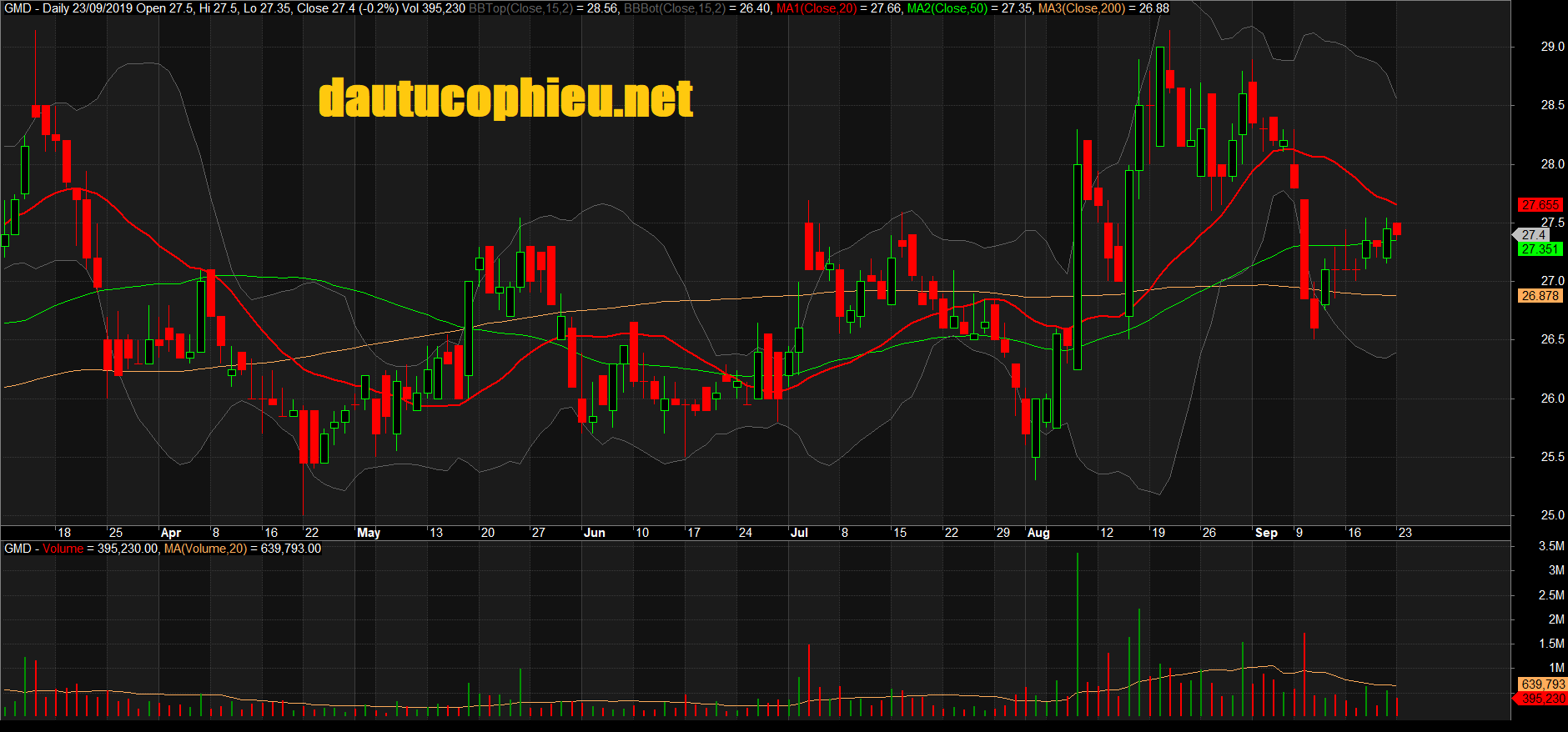
Task: Select the 2.5M volume axis label
Action: click(x=1551, y=595)
